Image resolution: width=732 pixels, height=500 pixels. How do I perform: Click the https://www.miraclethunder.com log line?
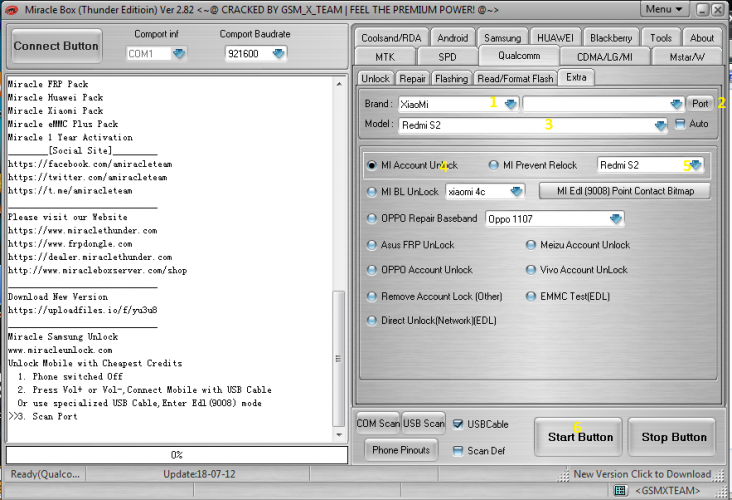coord(83,231)
